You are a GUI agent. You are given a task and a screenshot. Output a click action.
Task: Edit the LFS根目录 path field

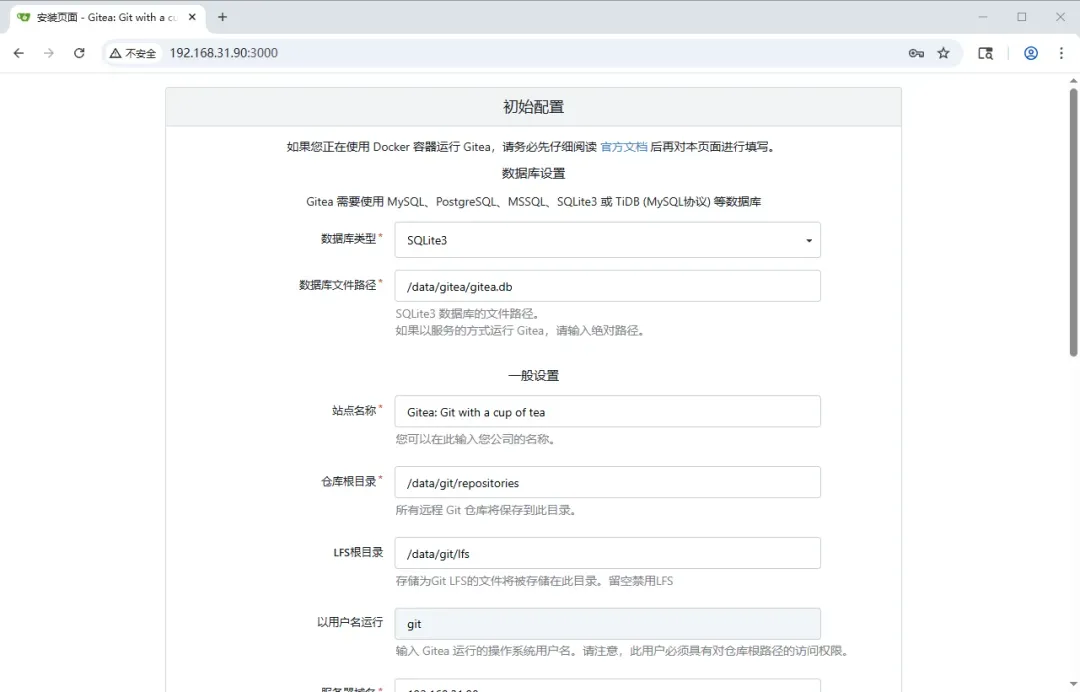pyautogui.click(x=608, y=553)
